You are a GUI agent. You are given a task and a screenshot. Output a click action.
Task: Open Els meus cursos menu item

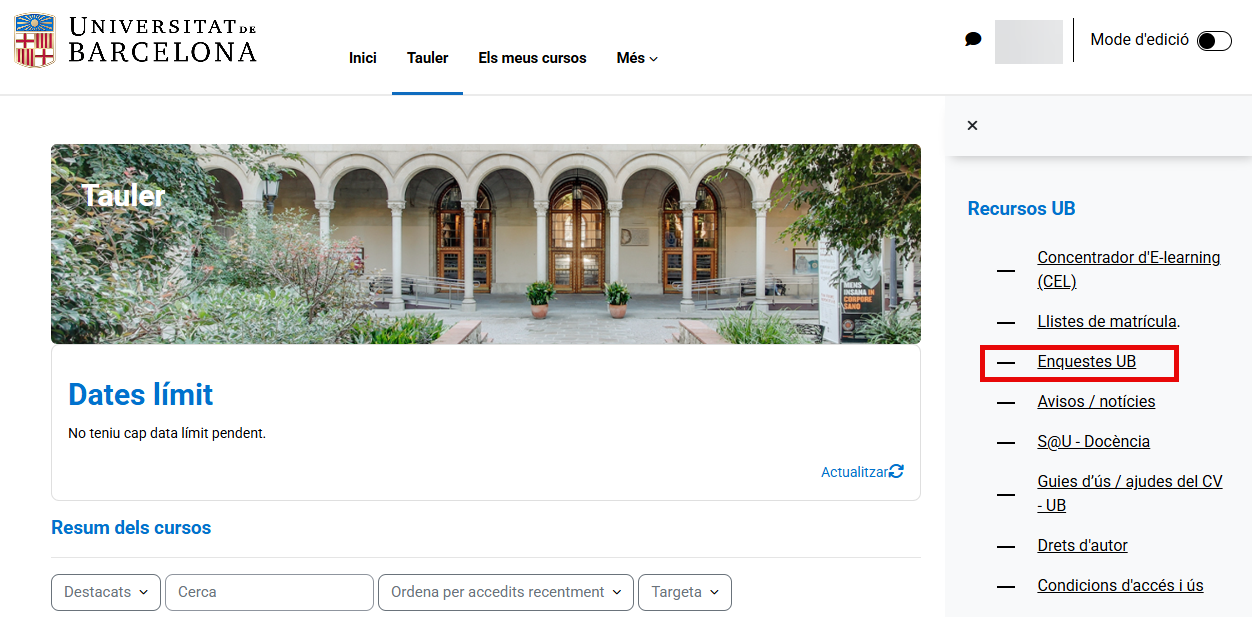[x=532, y=58]
